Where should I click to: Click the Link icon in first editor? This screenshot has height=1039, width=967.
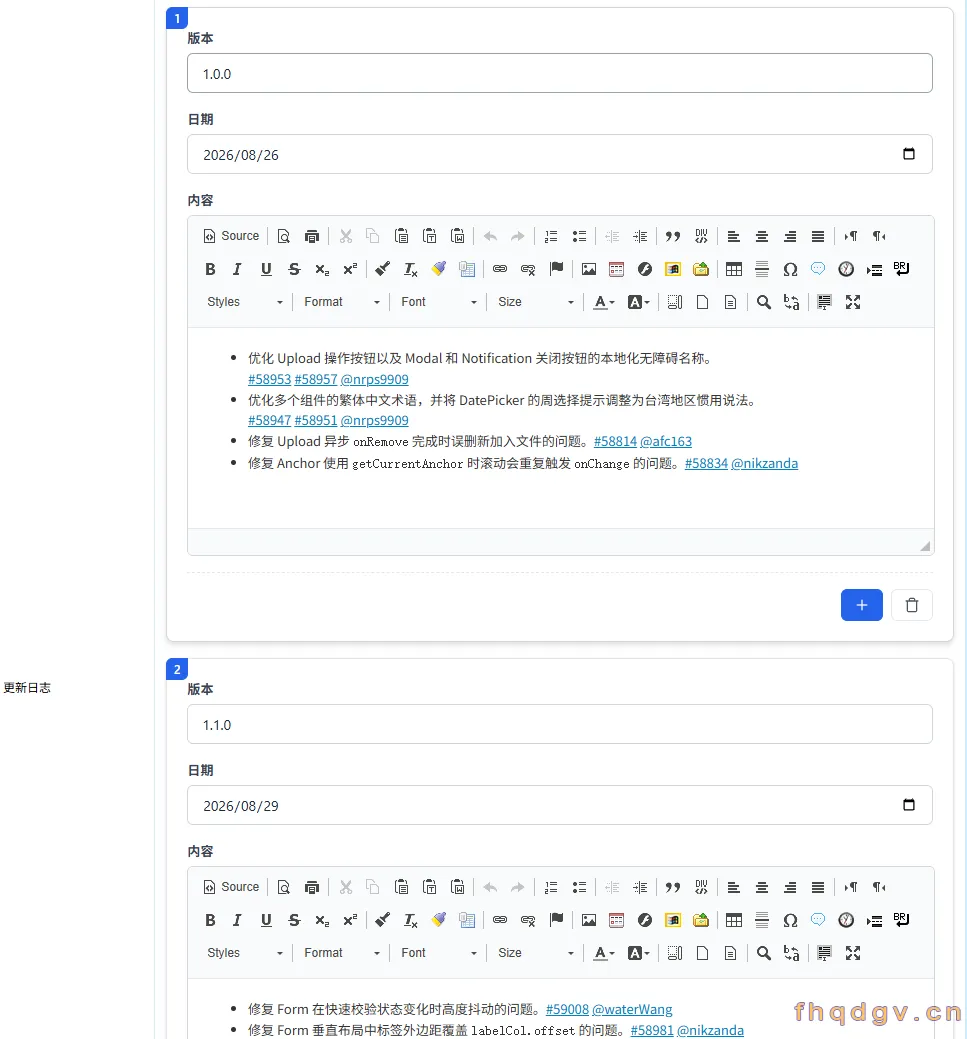[500, 269]
